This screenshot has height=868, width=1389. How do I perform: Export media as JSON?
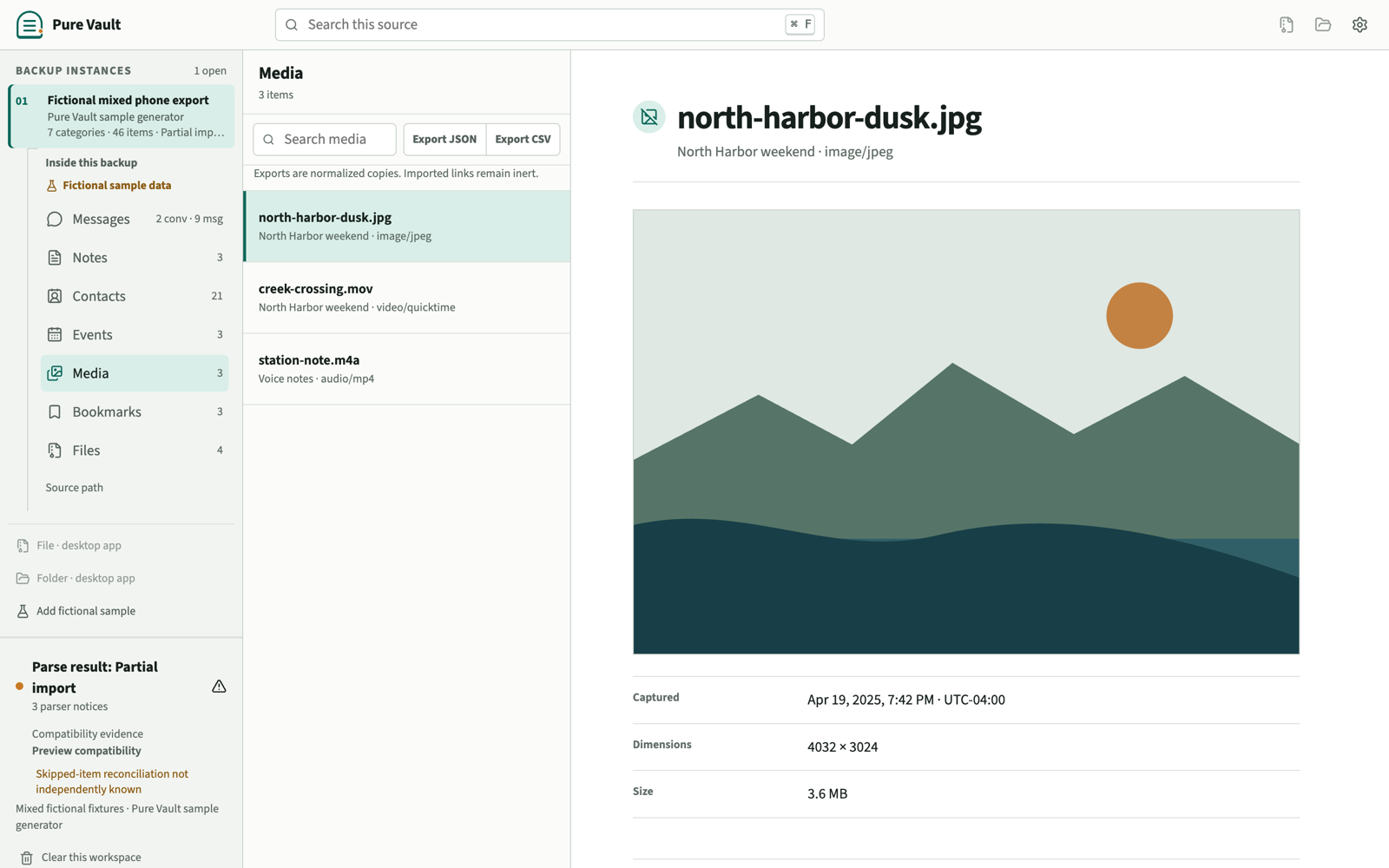444,139
